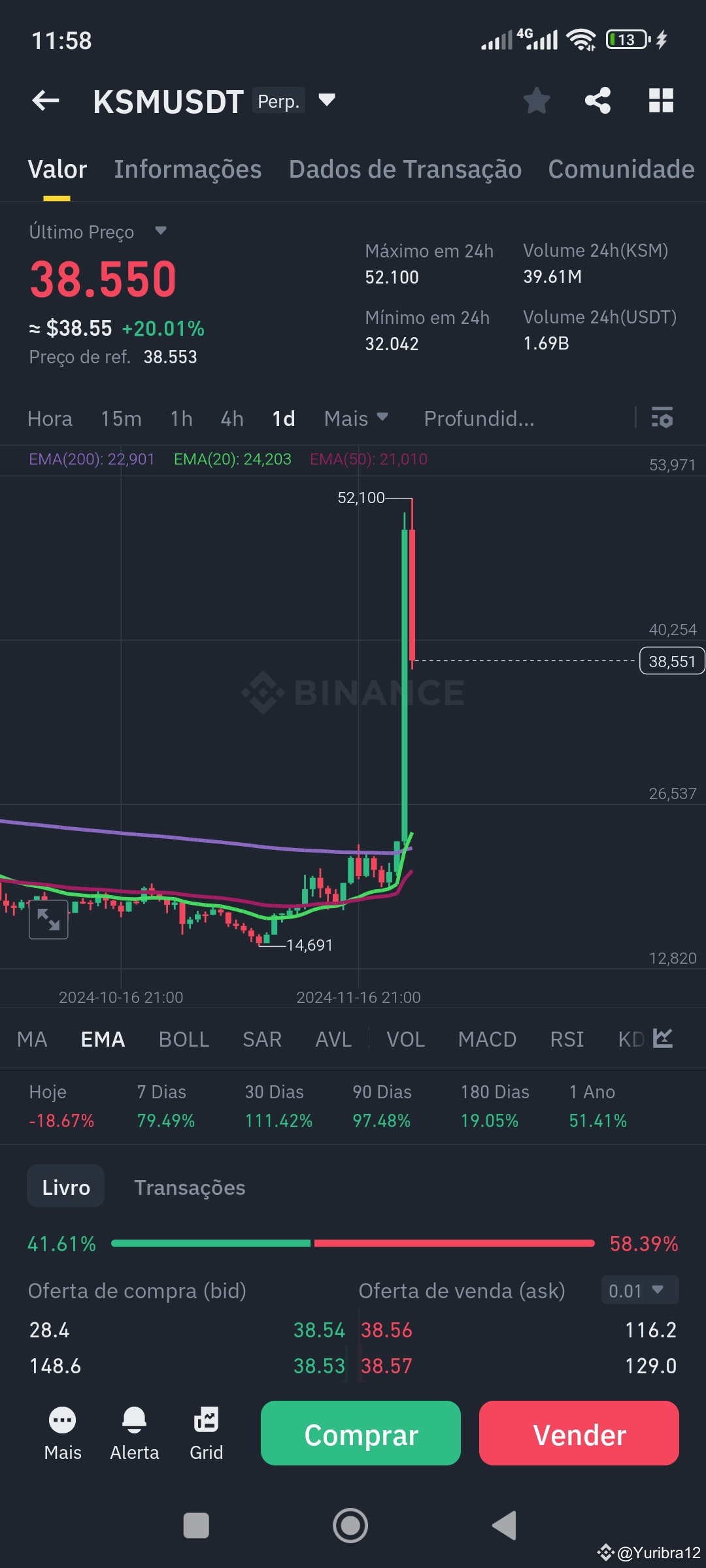Viewport: 706px width, 1568px height.
Task: Tap the share icon
Action: tap(597, 101)
